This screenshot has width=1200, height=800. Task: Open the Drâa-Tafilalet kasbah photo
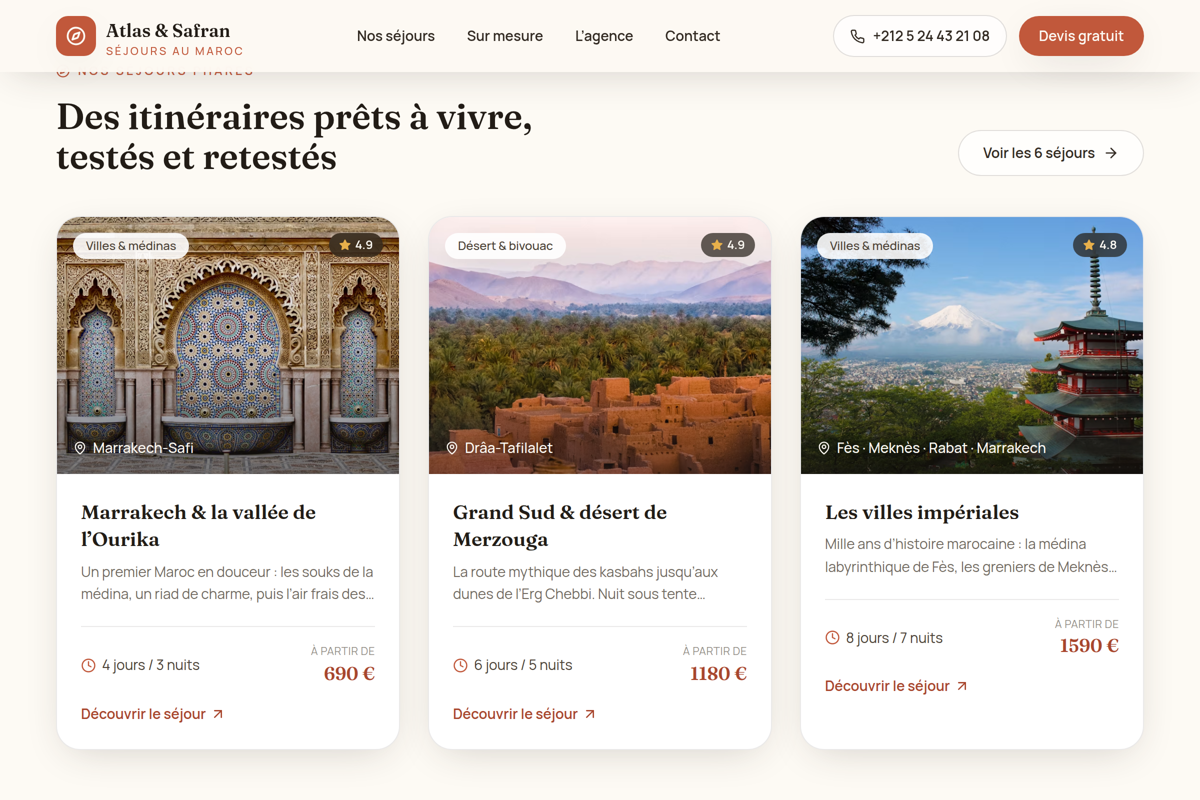[x=600, y=345]
